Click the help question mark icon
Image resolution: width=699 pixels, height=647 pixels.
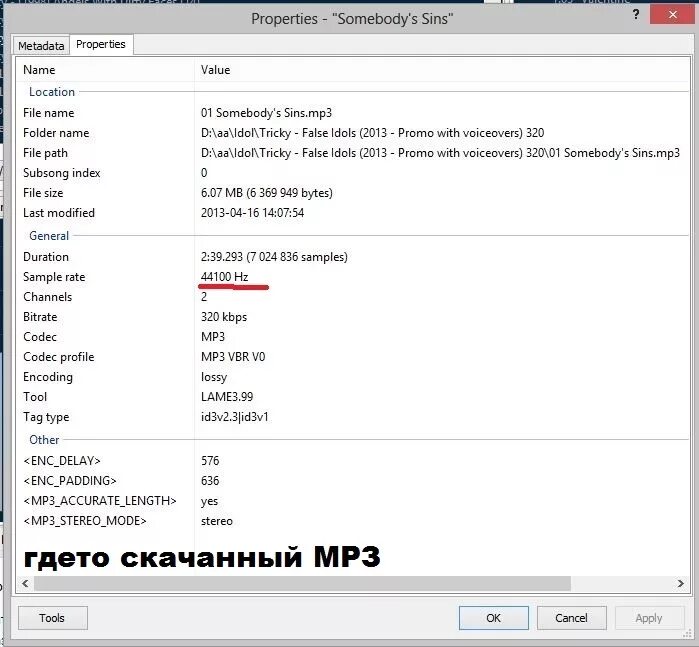636,15
